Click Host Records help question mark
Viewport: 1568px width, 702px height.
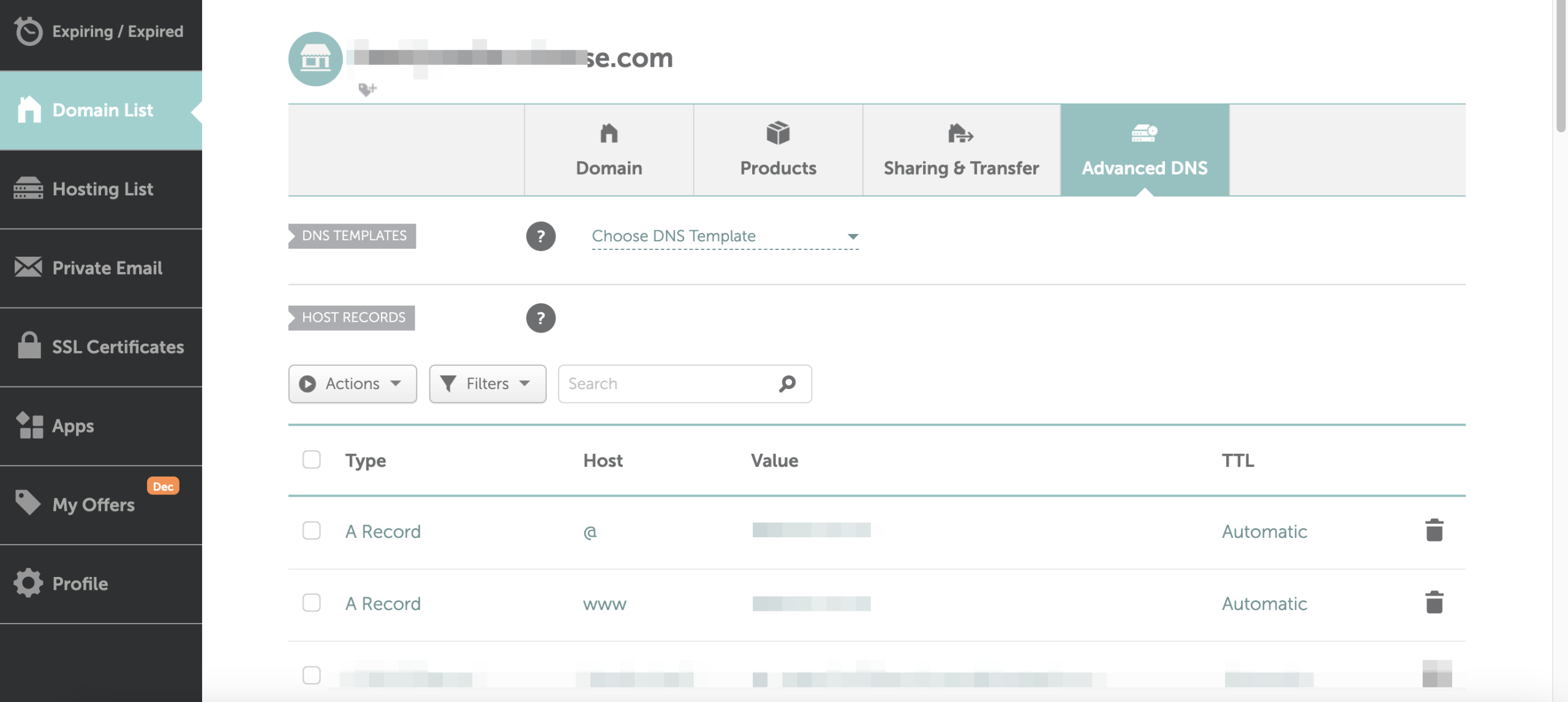540,319
